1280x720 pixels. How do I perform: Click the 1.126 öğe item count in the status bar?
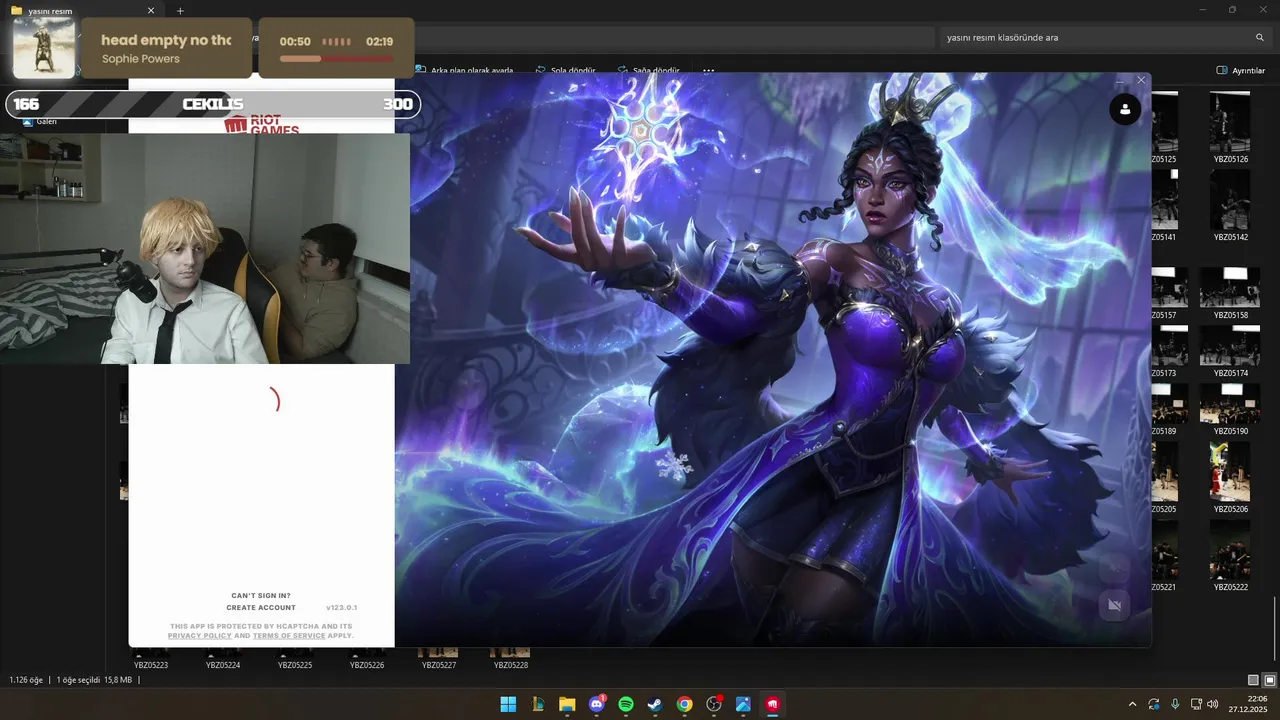pos(26,680)
